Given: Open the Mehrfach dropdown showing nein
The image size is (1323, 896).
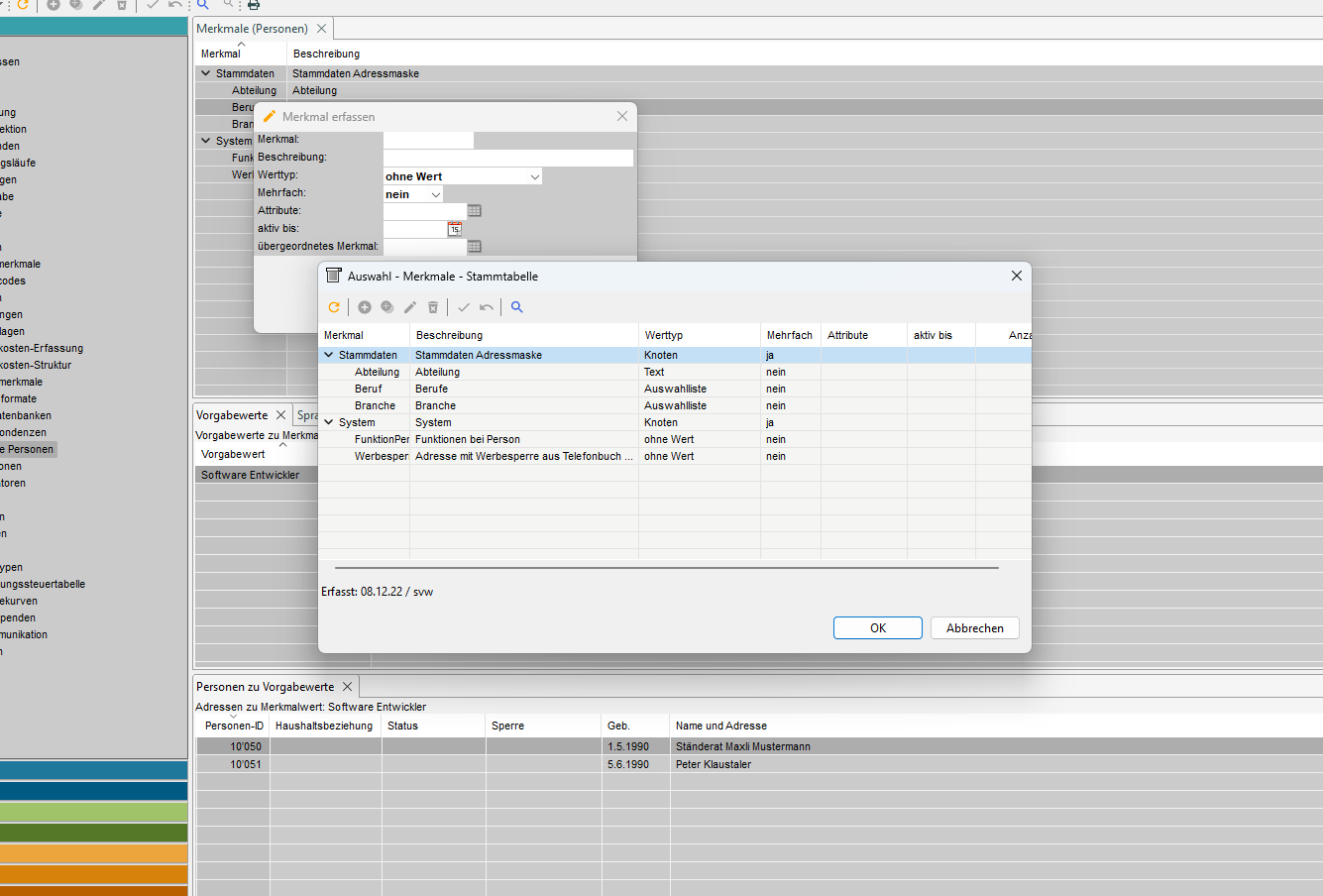Looking at the screenshot, I should point(435,194).
